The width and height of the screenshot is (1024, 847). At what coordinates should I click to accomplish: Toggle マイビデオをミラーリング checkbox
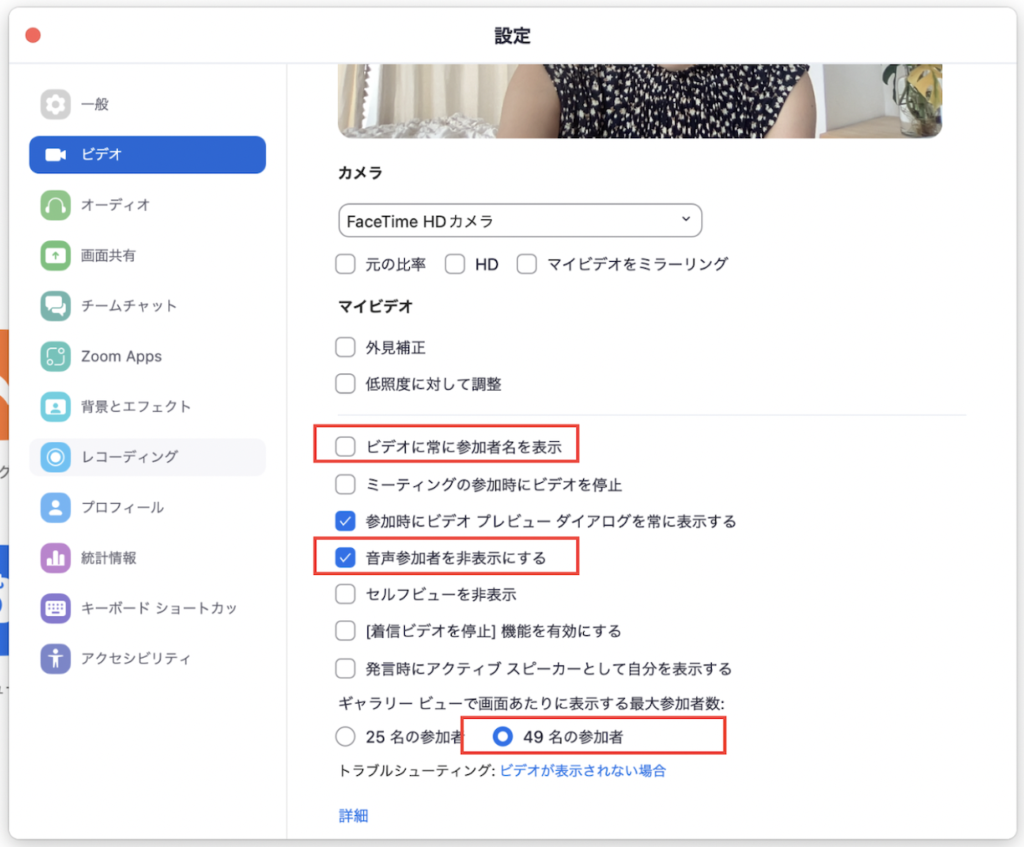[x=527, y=264]
